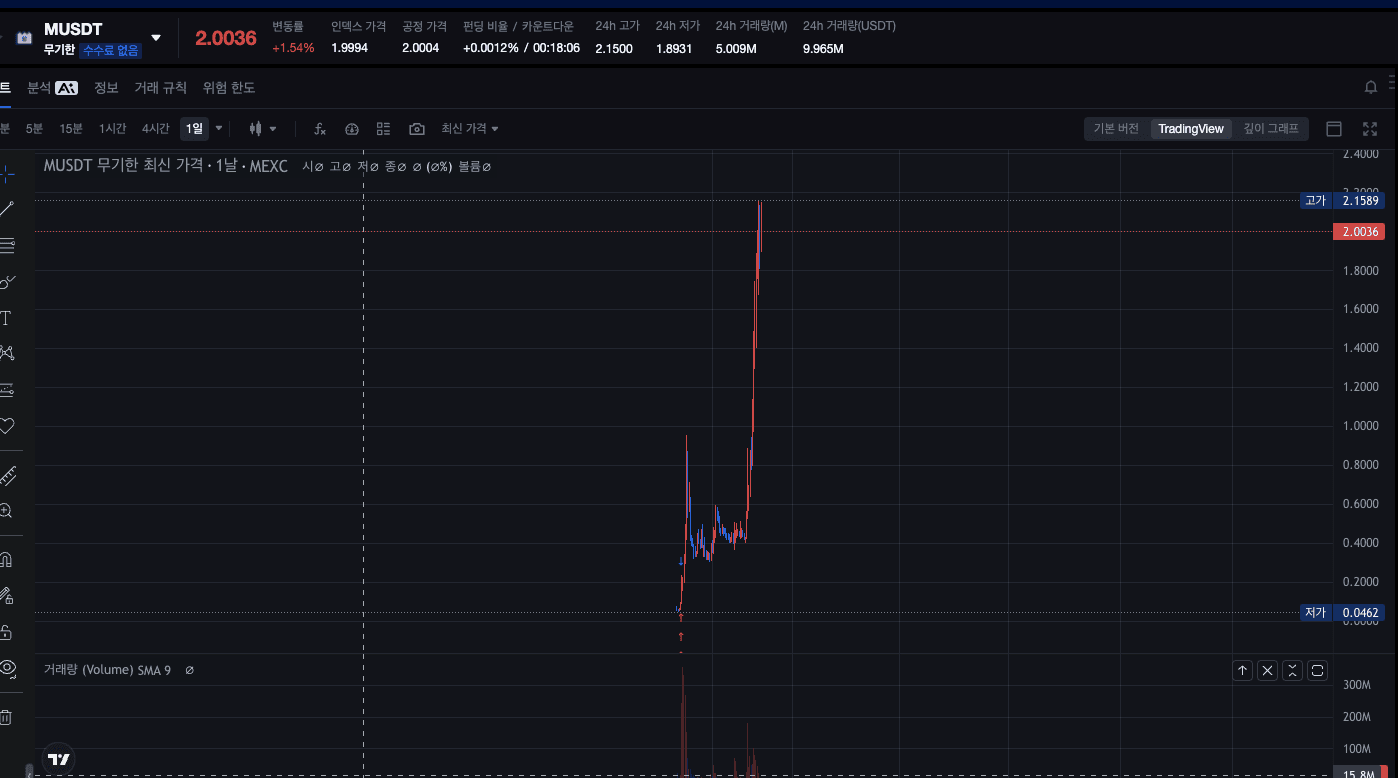
Task: Open the indicators fx menu
Action: pos(320,129)
